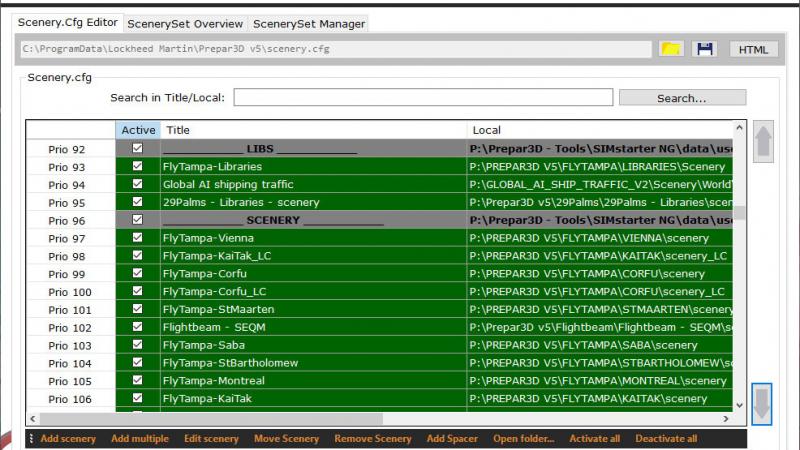Image resolution: width=800 pixels, height=450 pixels.
Task: Select the Flightbeam - SEQM title cell
Action: (313, 328)
